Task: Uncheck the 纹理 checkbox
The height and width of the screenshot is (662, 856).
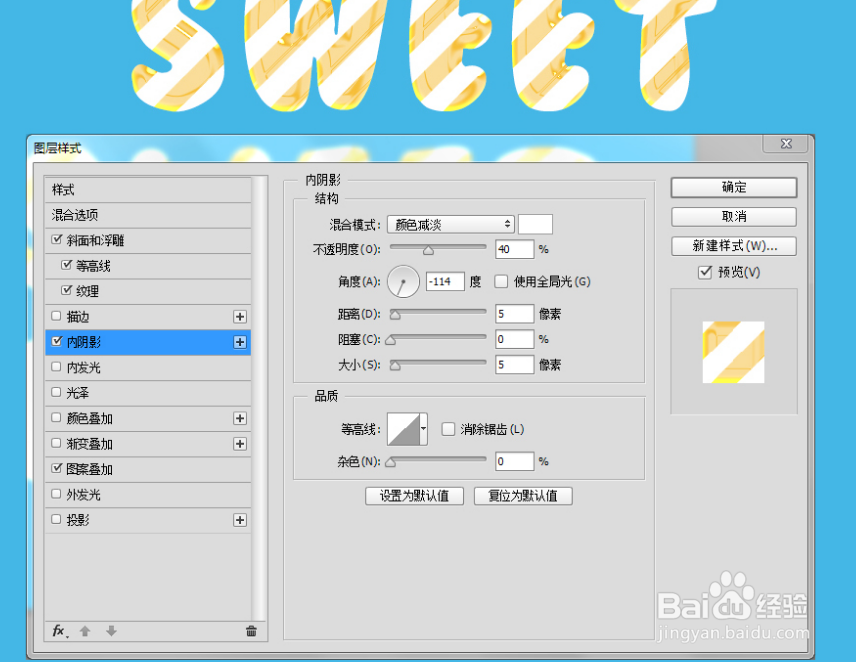Action: pyautogui.click(x=66, y=290)
